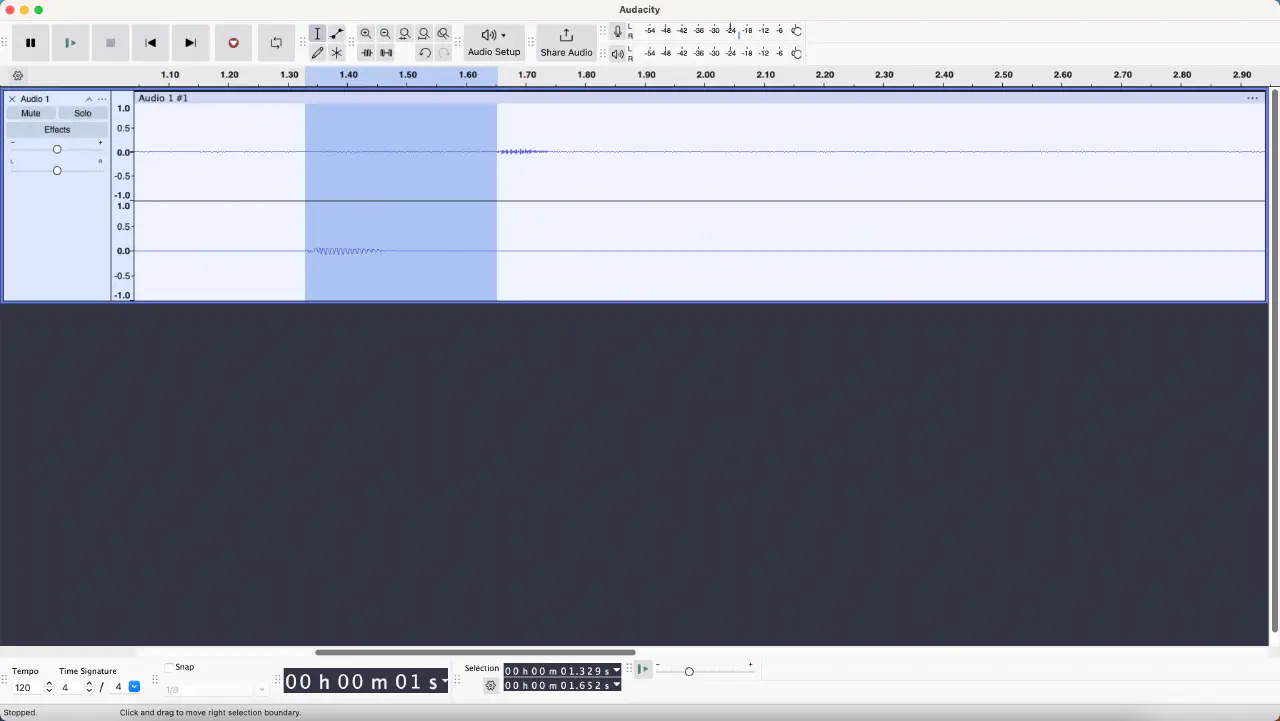Enable the Snap checkbox
This screenshot has width=1280, height=721.
tap(169, 667)
